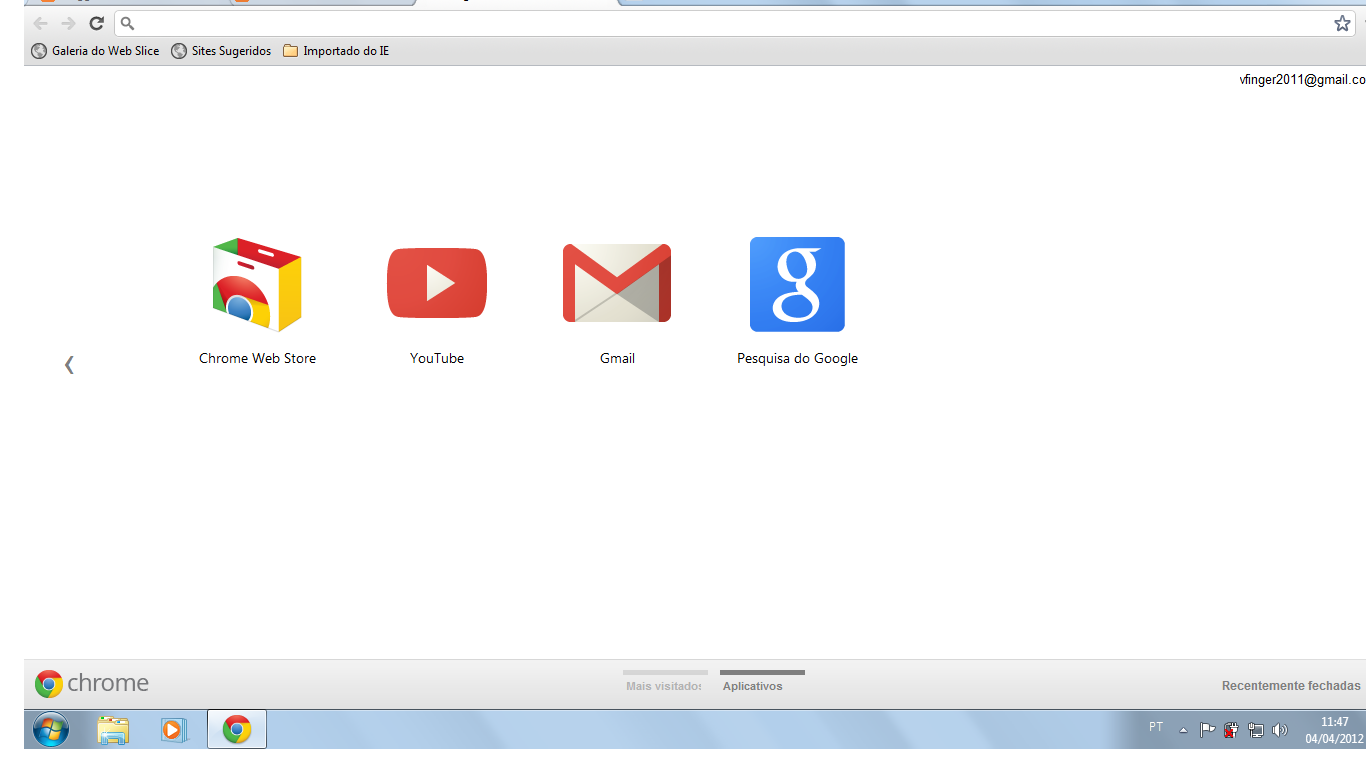1366x768 pixels.
Task: Open the Galeria do Web Slice bookmark
Action: 95,50
